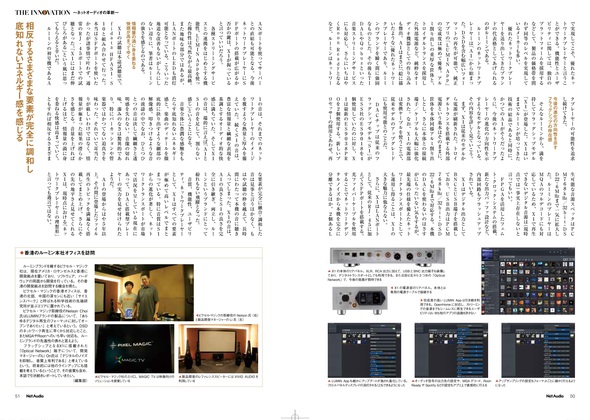
Task: Click the sidebar heading about the Hong Kong office visit
Action: click(x=59, y=253)
